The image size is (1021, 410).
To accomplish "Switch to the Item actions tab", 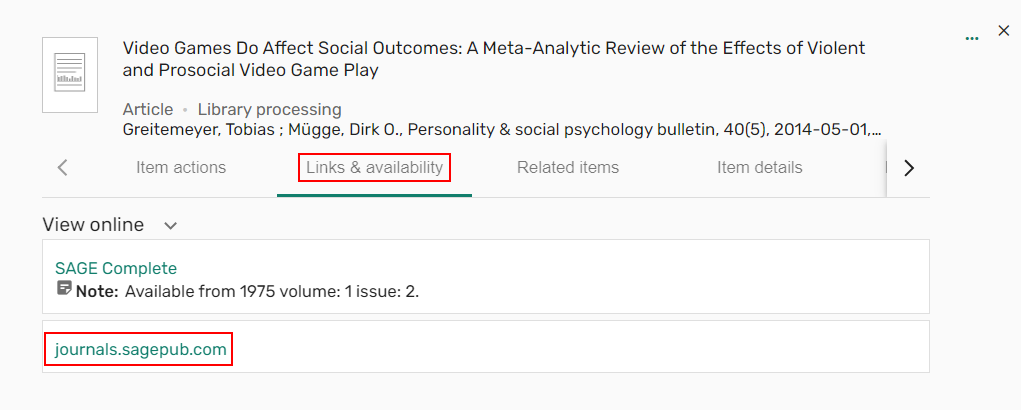I will (x=181, y=168).
